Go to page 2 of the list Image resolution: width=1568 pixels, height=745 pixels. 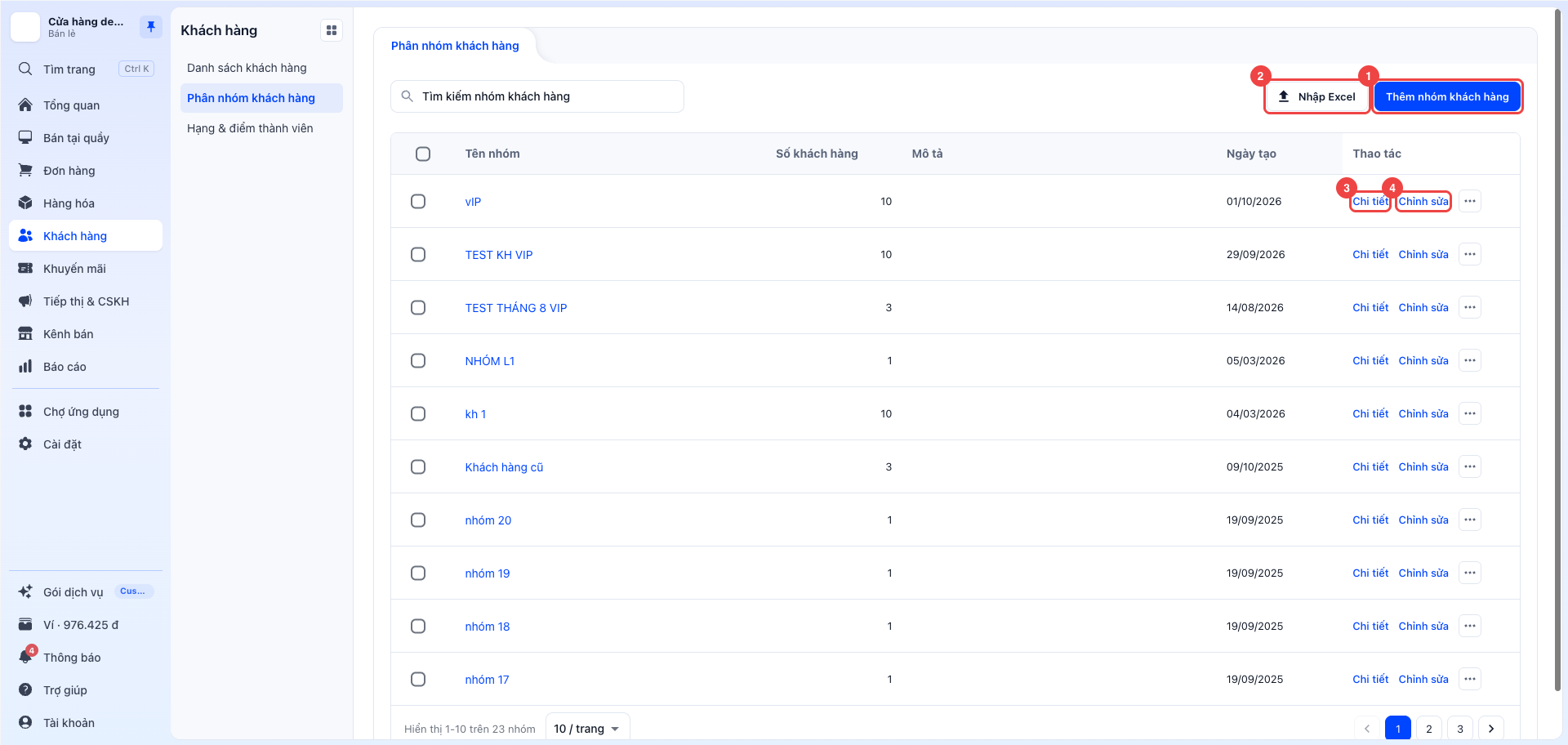coord(1429,728)
